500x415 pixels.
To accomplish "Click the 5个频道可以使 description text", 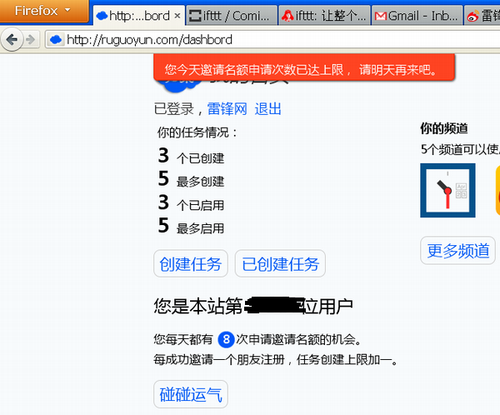I will [460, 149].
